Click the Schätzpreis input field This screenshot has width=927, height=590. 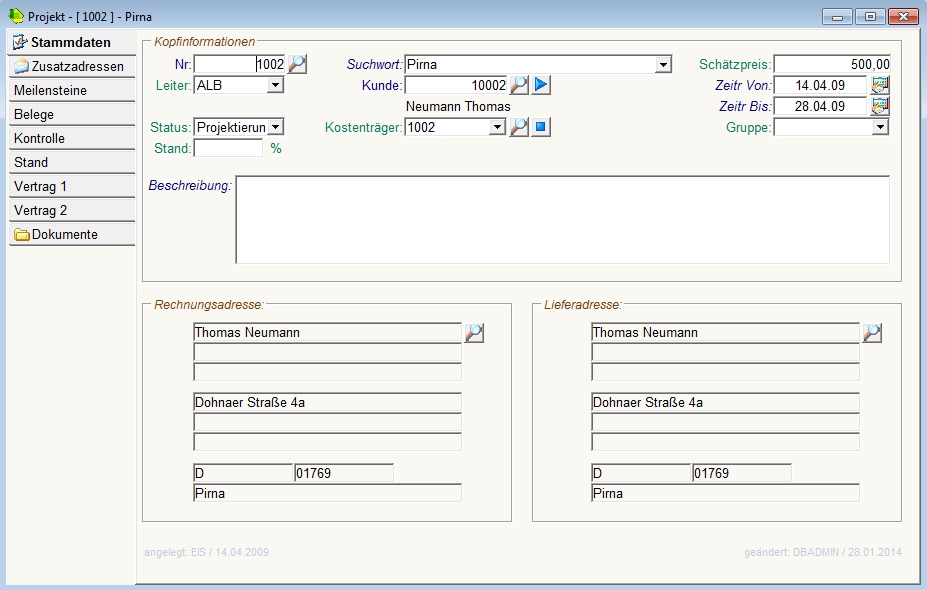click(831, 65)
